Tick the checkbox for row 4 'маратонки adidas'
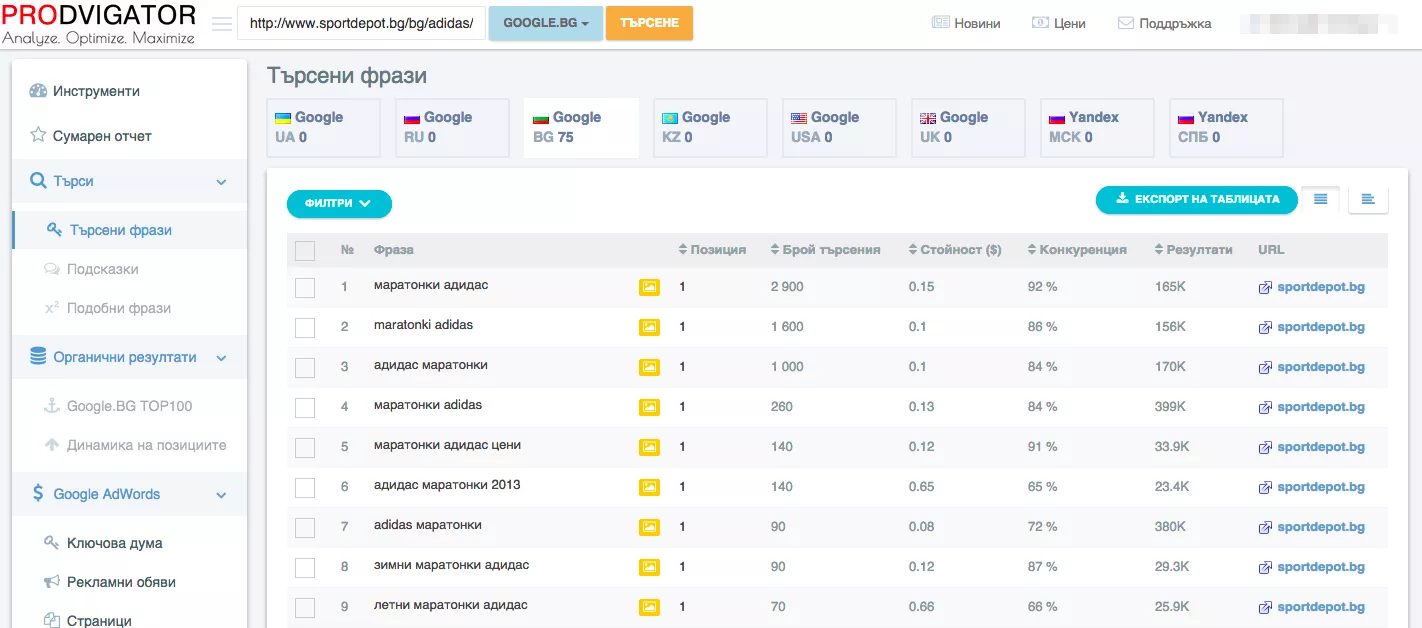 (x=305, y=408)
